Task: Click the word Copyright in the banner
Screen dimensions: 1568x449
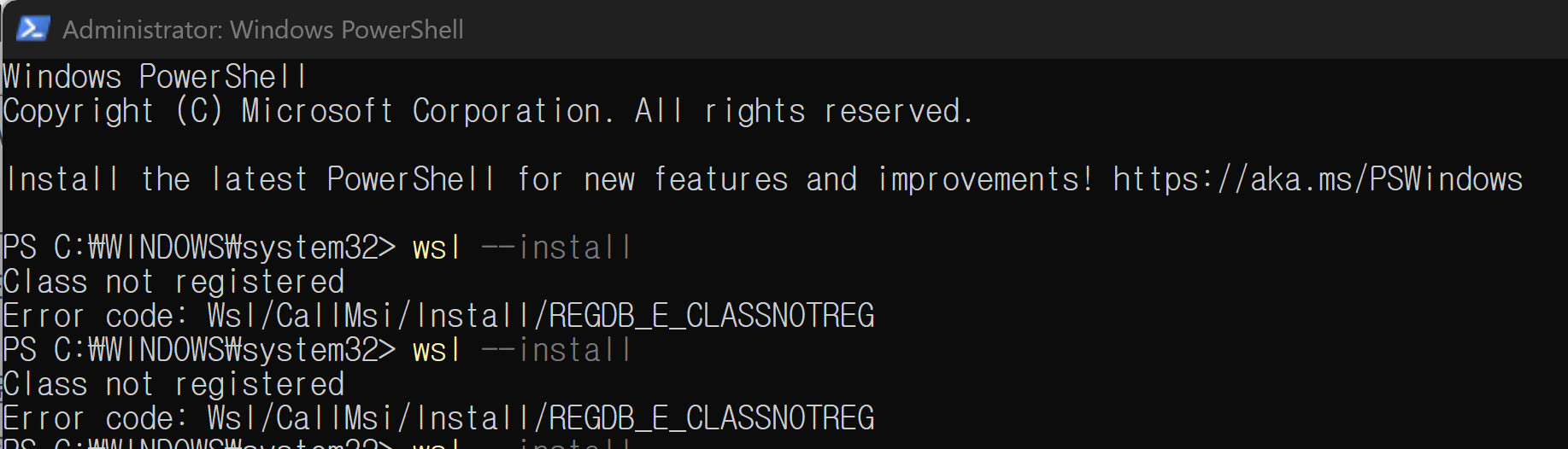Action: pyautogui.click(x=78, y=112)
